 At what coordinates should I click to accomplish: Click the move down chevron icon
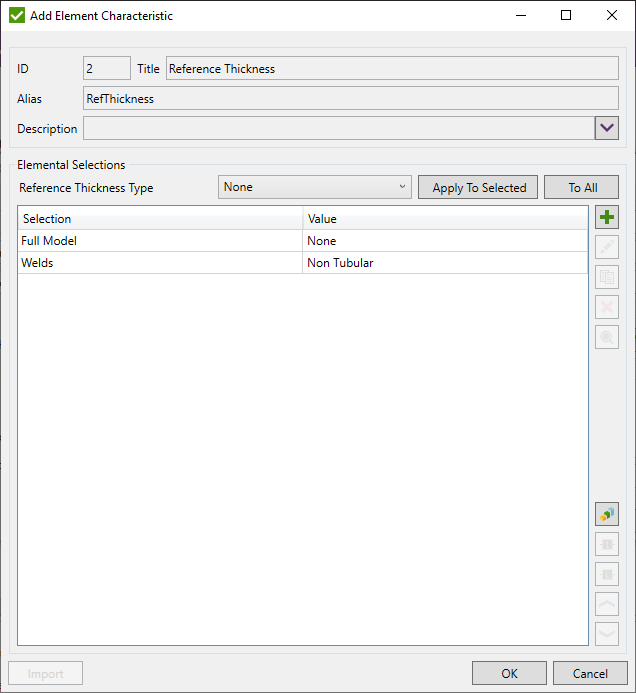(x=606, y=633)
